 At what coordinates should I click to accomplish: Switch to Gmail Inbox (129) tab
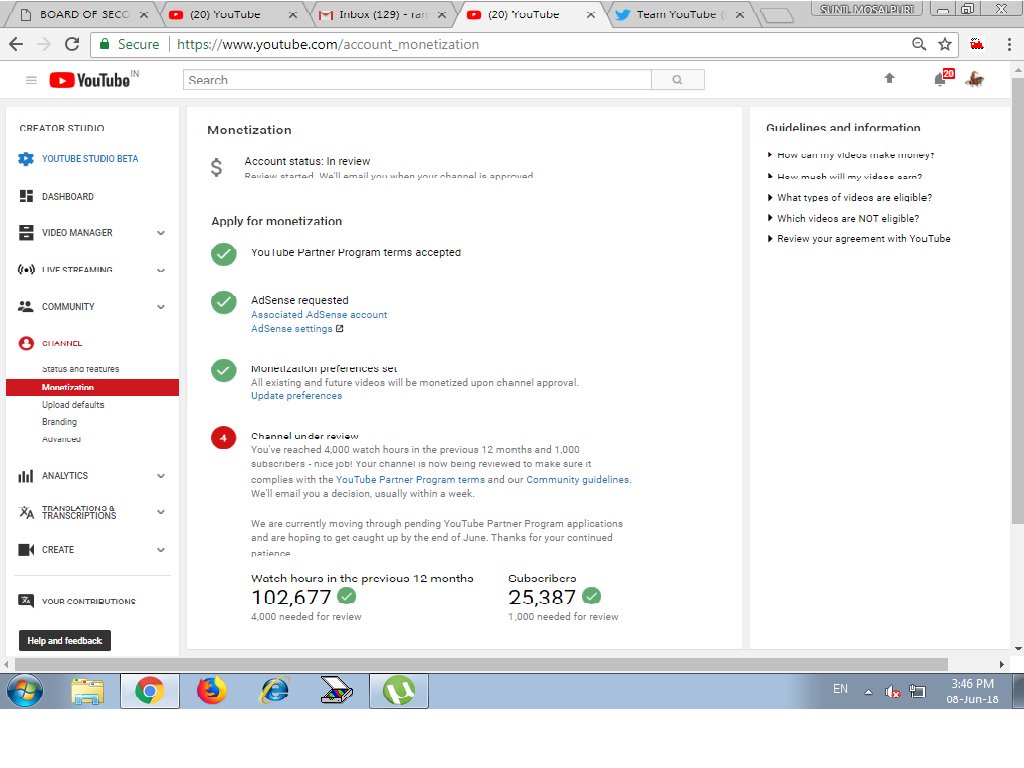[x=382, y=14]
